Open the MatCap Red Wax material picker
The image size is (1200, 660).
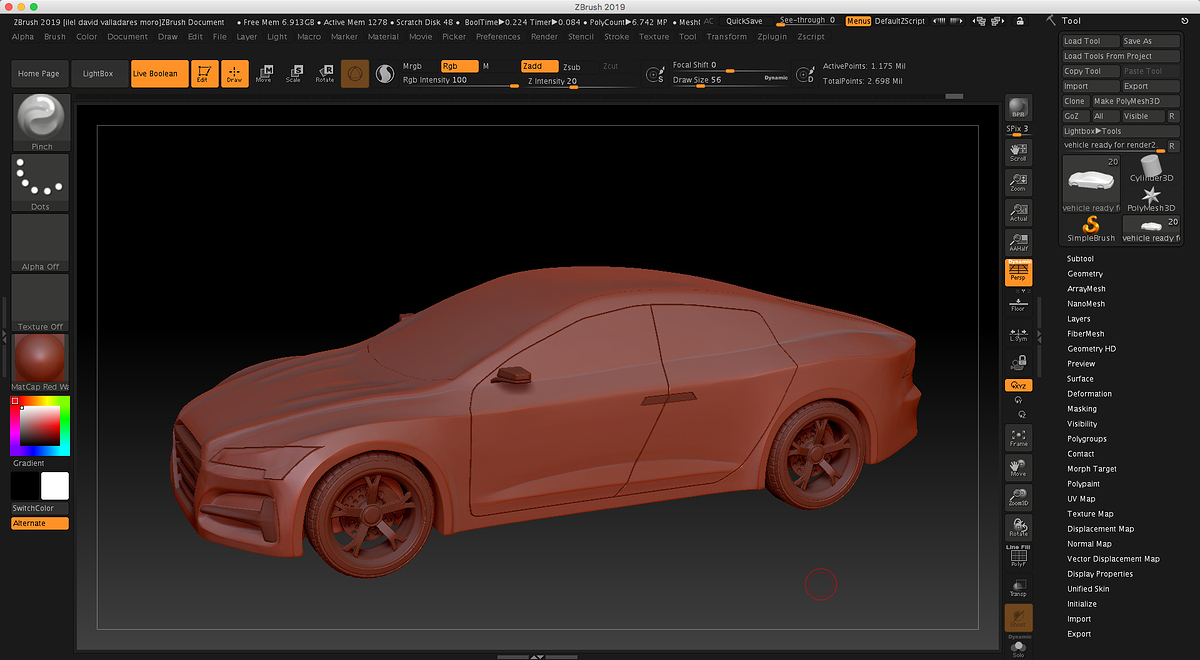point(41,362)
